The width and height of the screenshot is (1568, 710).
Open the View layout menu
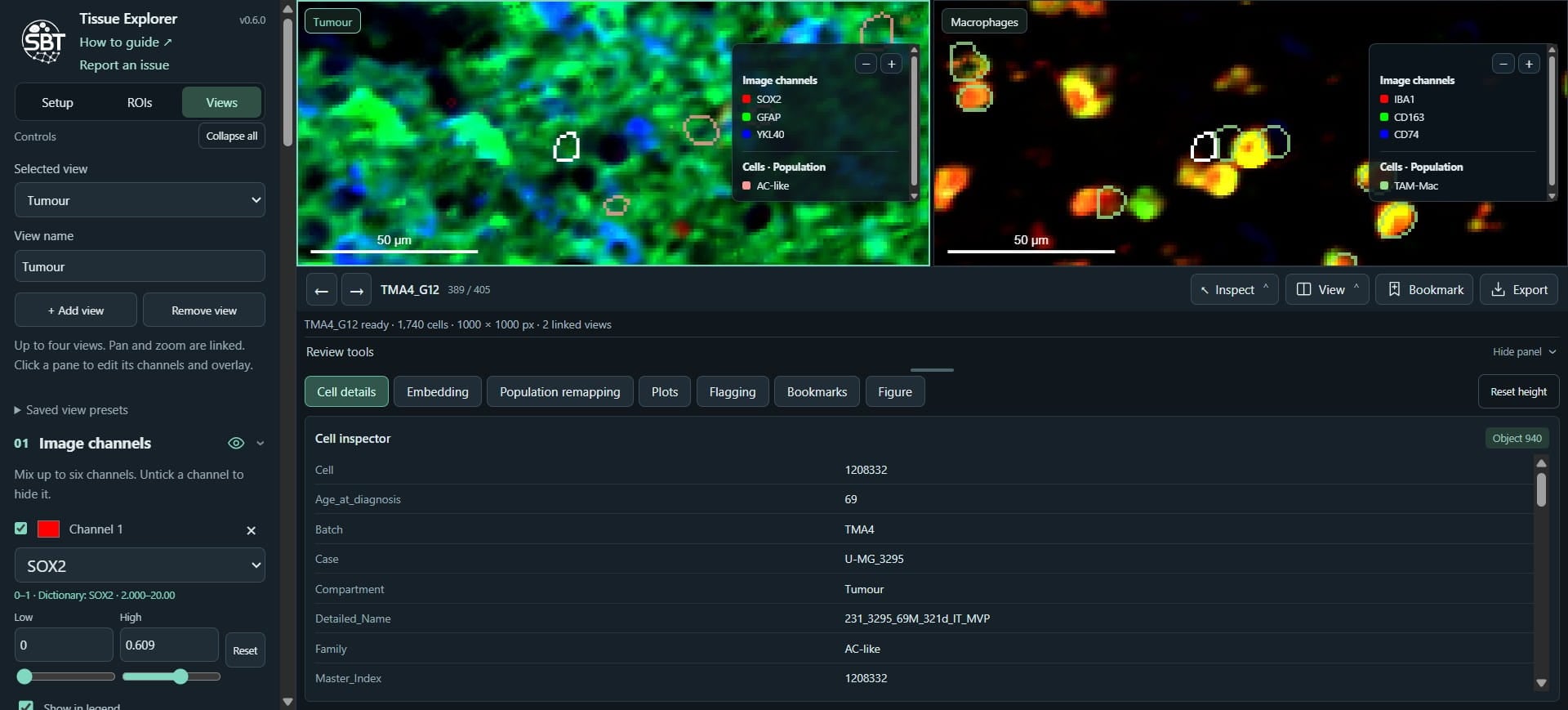point(1327,289)
